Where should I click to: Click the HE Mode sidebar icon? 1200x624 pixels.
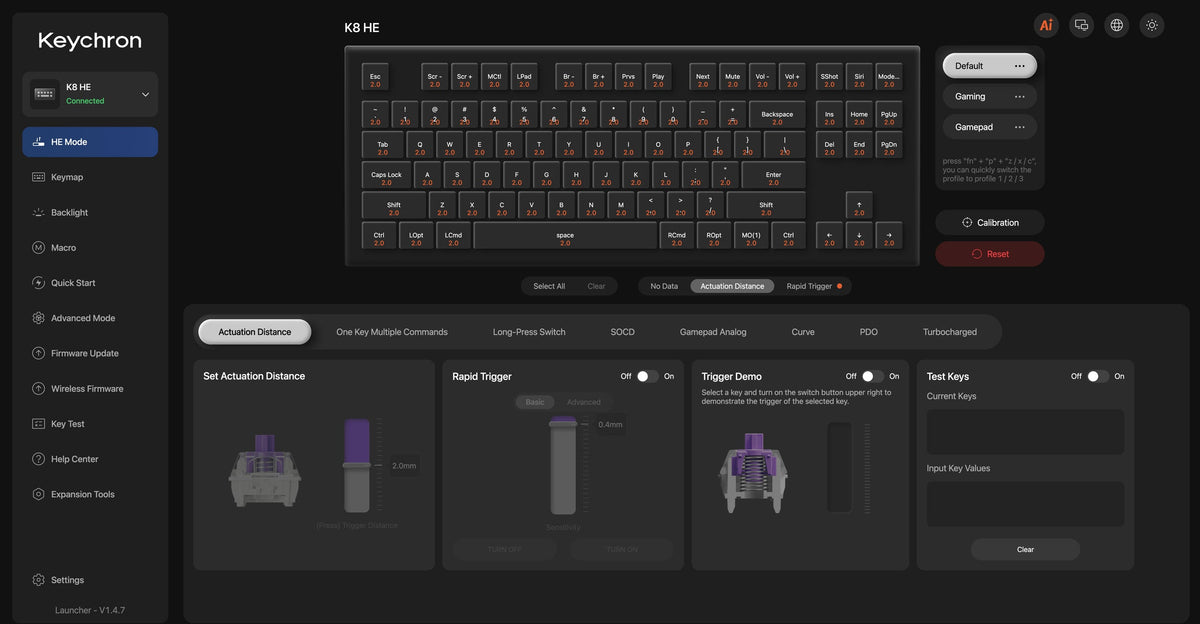(x=38, y=142)
